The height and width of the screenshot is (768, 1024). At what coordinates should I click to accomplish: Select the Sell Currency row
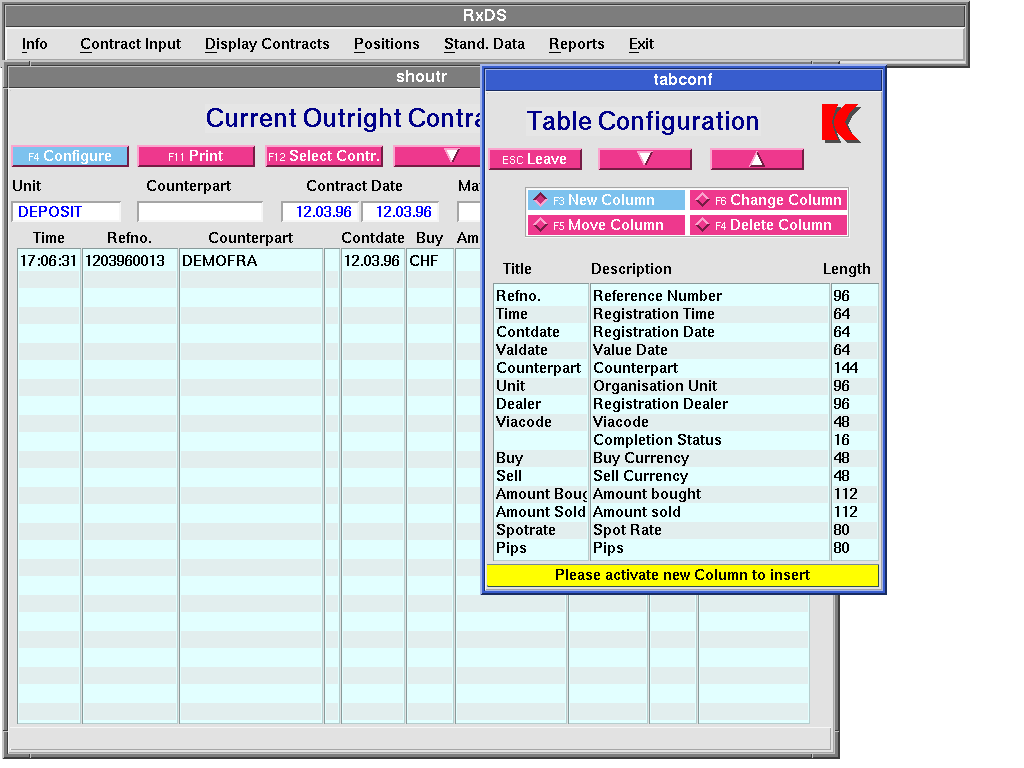click(686, 475)
